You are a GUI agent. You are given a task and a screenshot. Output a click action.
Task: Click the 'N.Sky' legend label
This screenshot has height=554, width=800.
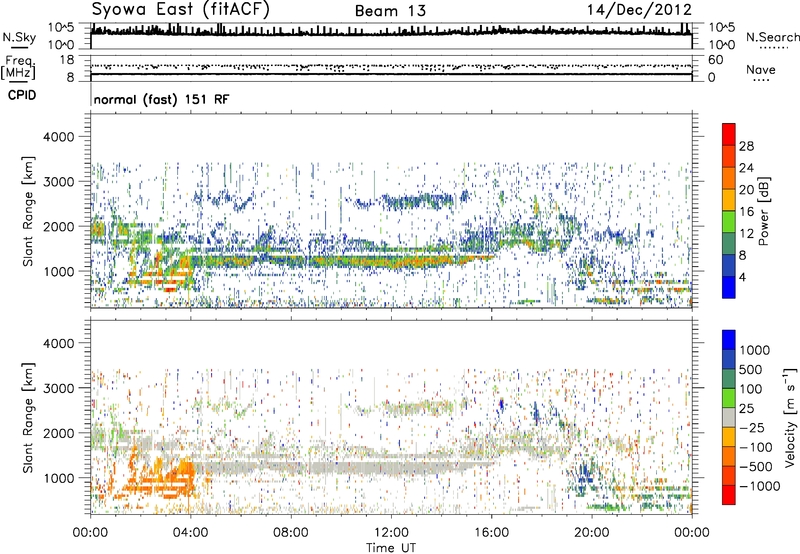19,37
